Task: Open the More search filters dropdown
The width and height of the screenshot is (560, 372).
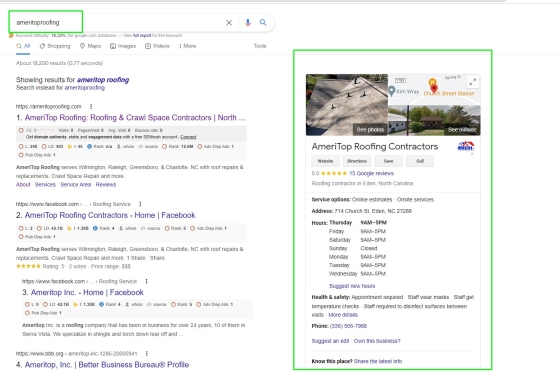Action: click(188, 46)
